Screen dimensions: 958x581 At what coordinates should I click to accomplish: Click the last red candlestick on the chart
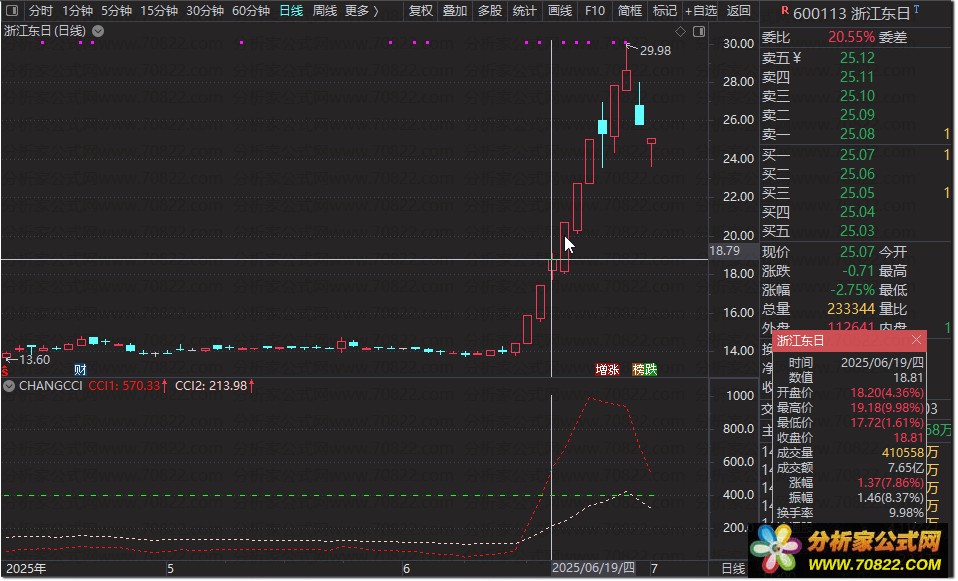651,152
